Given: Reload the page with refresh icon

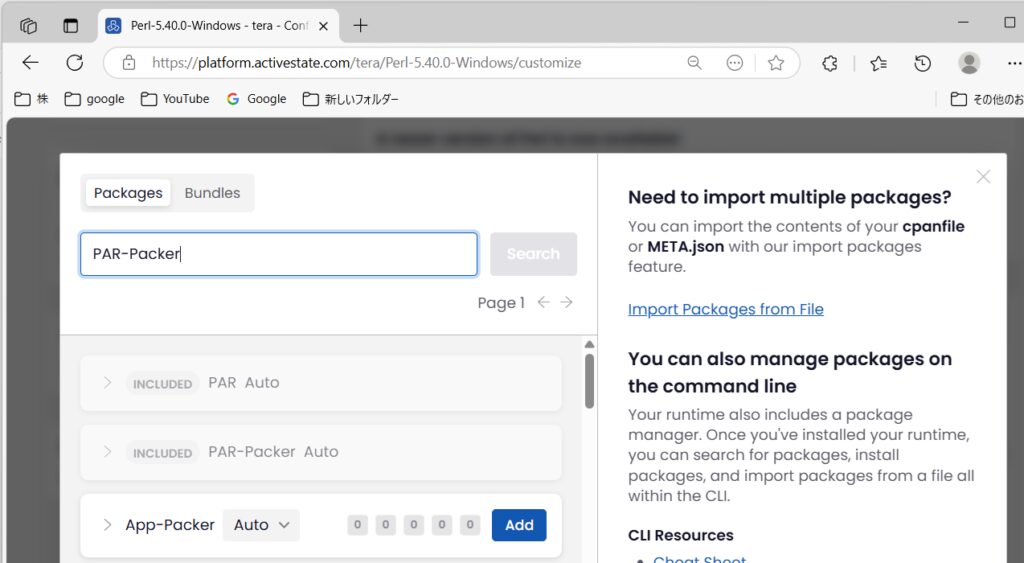Looking at the screenshot, I should [x=74, y=63].
